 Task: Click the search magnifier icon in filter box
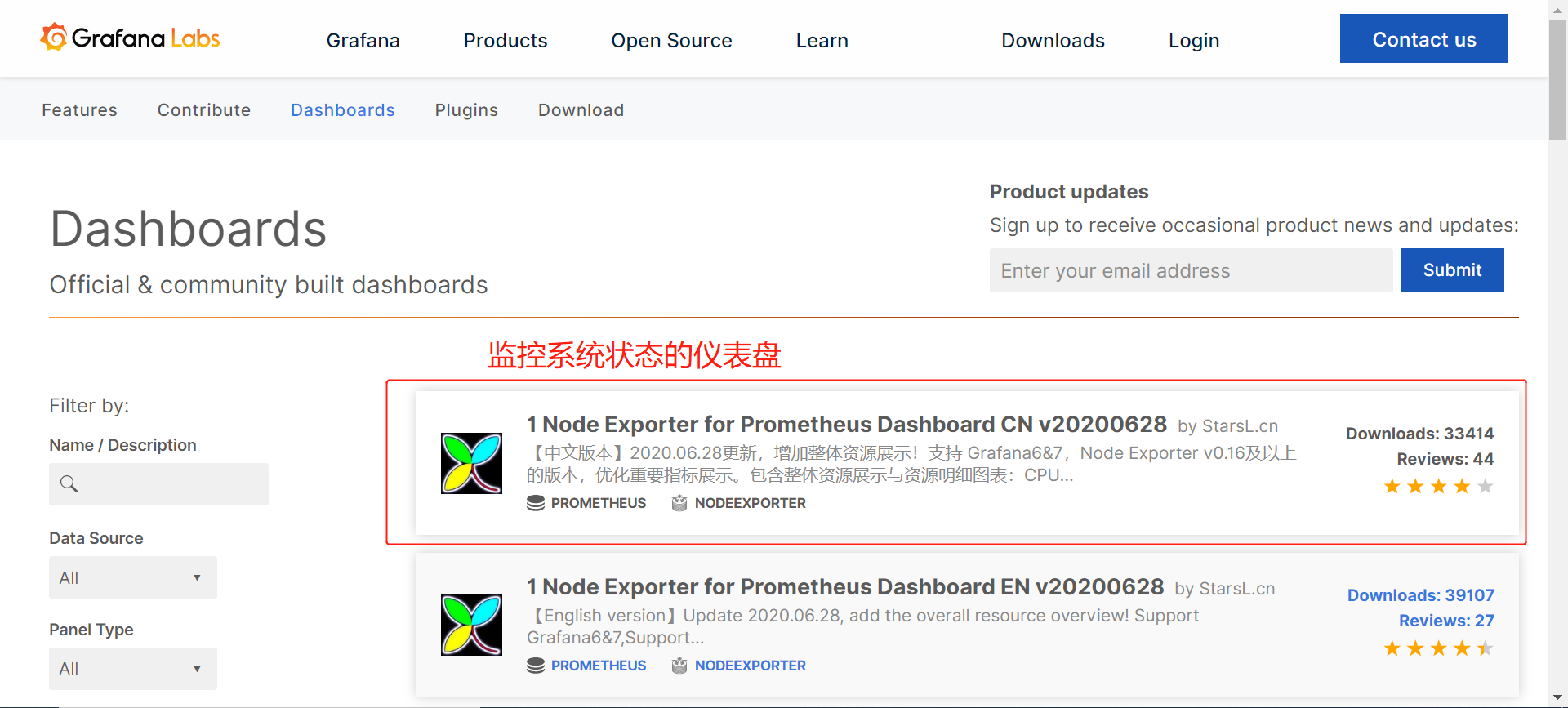pyautogui.click(x=69, y=484)
